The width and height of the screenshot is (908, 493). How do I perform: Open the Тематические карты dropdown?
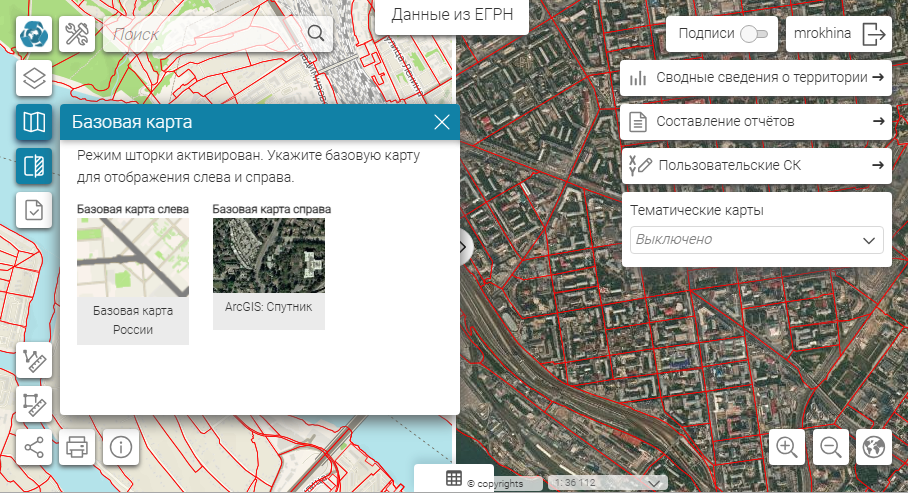click(756, 240)
